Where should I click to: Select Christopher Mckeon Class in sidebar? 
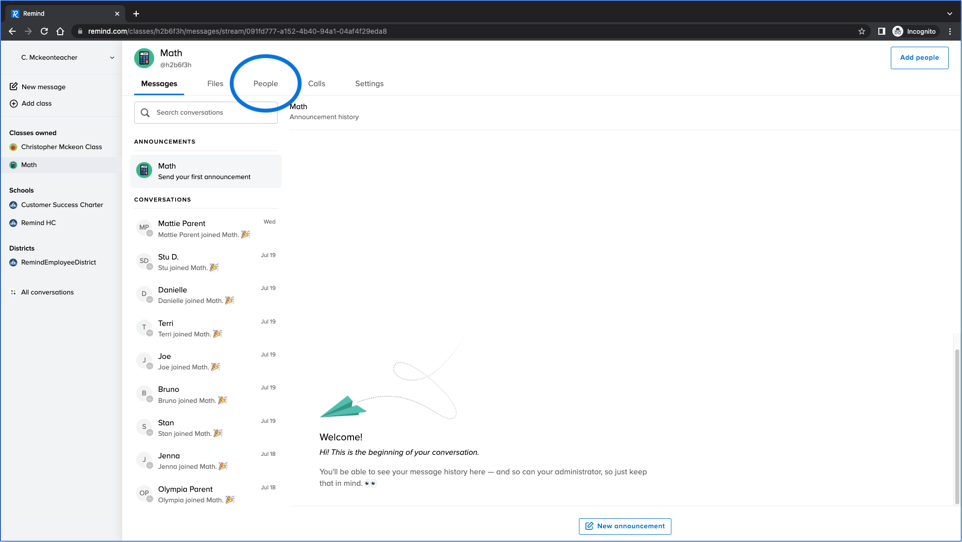(x=61, y=147)
